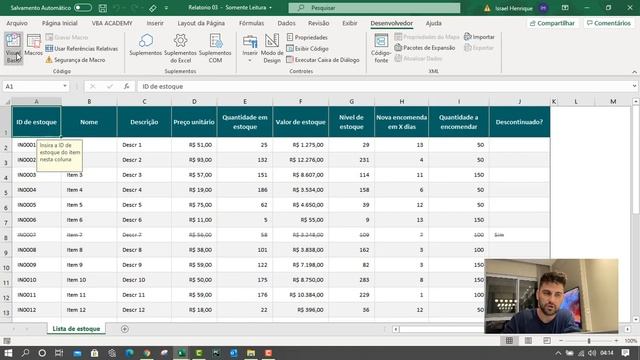
Task: Click Executar Caixa de Diálogo
Action: click(x=323, y=60)
